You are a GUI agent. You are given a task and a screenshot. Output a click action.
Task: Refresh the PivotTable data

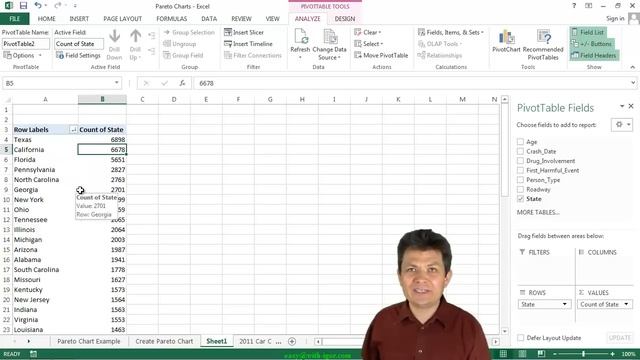coord(300,44)
